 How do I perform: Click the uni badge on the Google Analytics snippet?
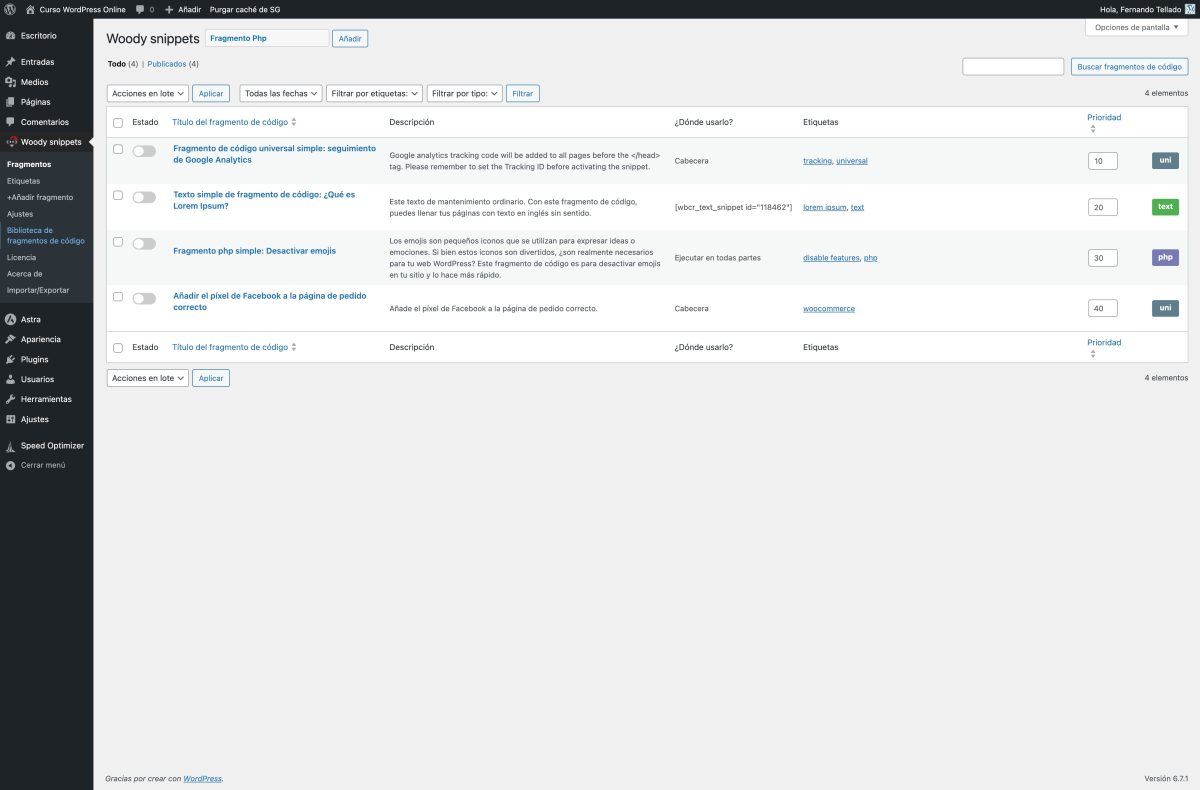coord(1164,160)
